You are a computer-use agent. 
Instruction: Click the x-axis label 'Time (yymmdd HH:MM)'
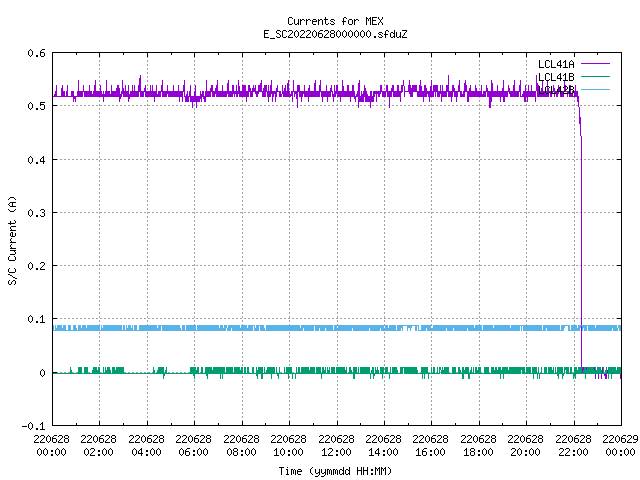(x=335, y=471)
